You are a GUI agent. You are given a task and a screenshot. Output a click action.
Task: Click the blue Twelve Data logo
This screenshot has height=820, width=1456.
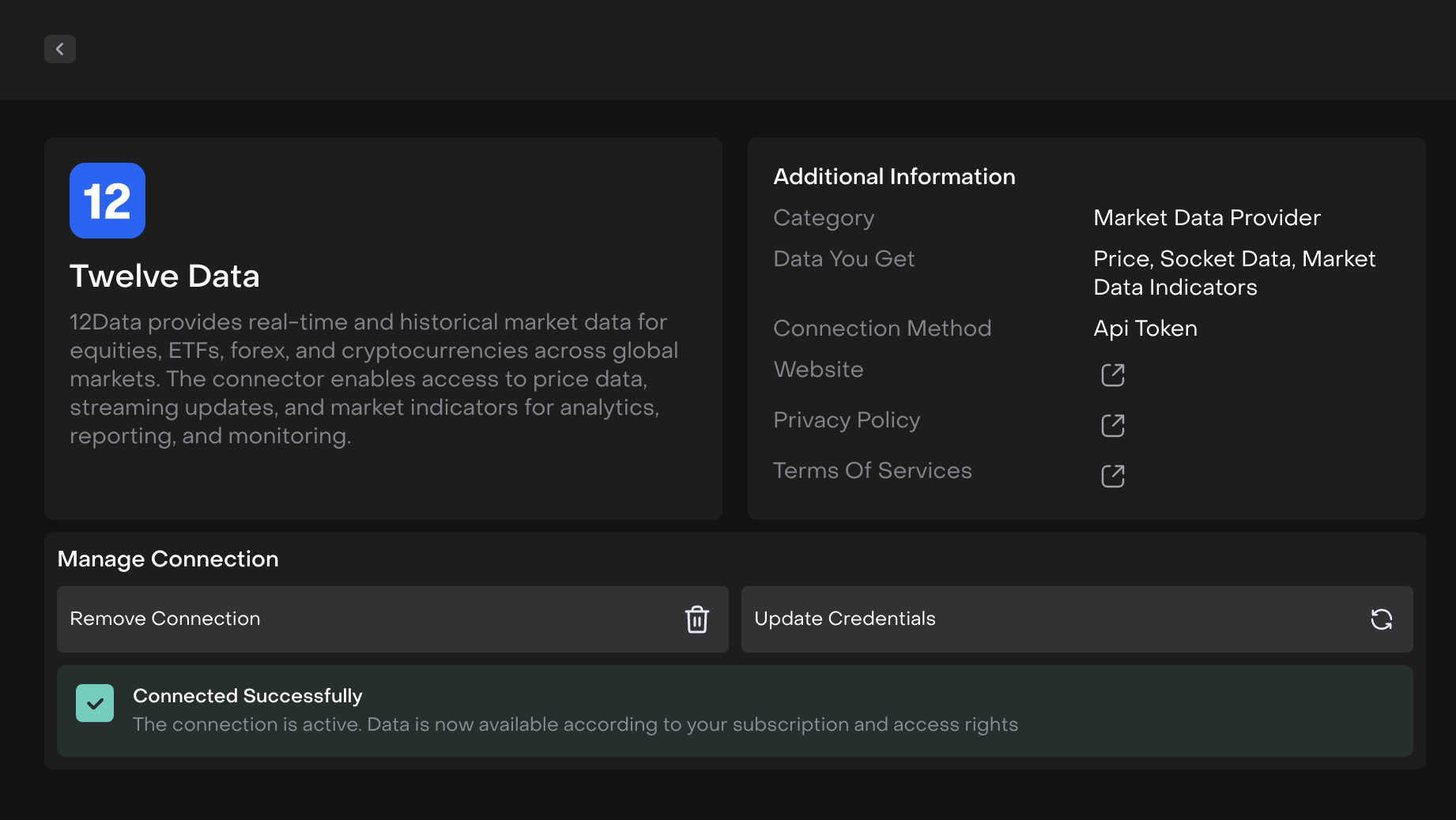click(x=108, y=201)
